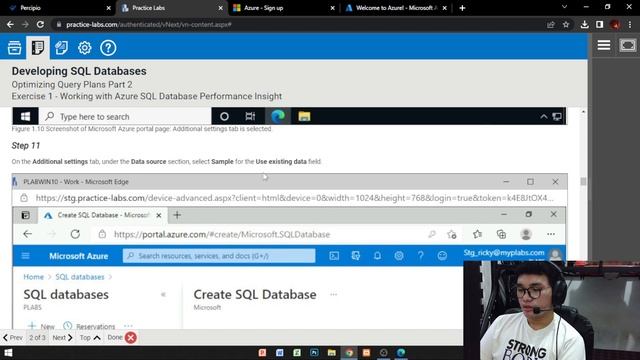Collapse the SQL databases pane
The image size is (640, 360).
163,295
